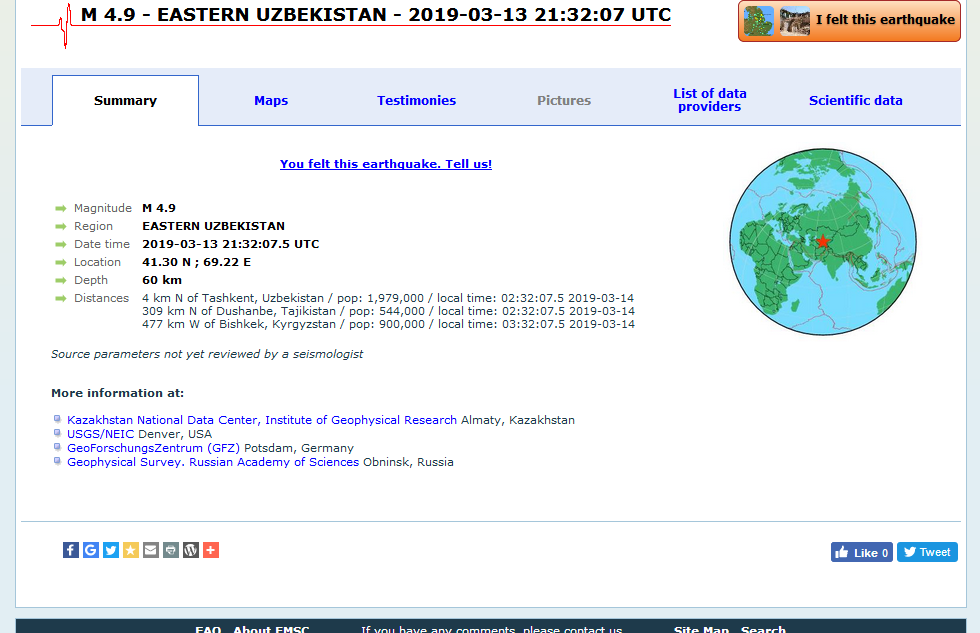The image size is (980, 633).
Task: Select the List of data providers tab
Action: click(x=710, y=100)
